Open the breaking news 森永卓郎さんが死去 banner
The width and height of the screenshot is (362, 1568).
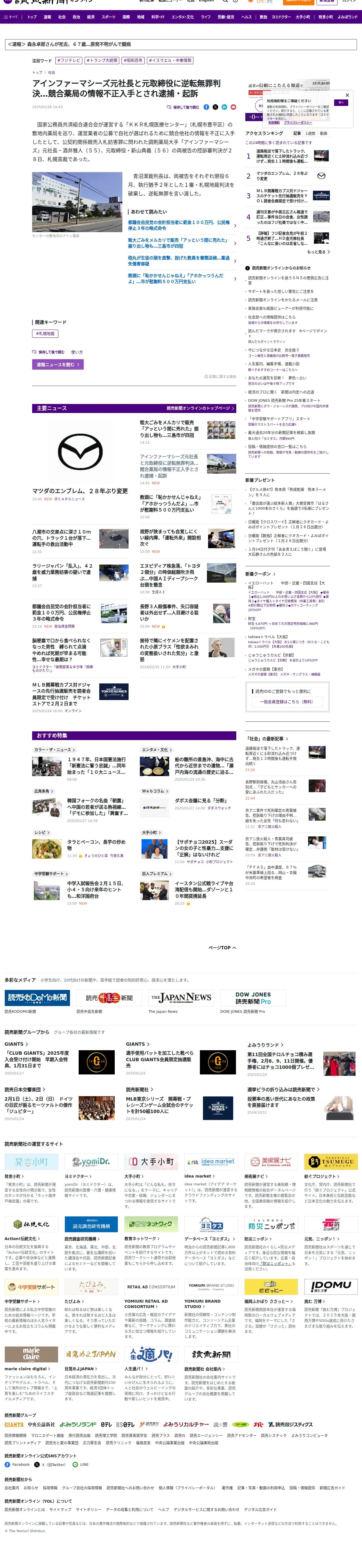coord(180,44)
